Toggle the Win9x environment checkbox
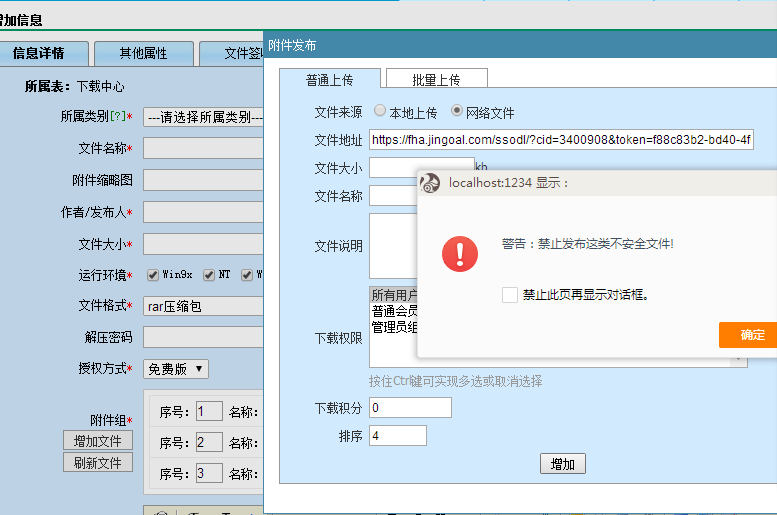The width and height of the screenshot is (777, 515). (x=153, y=275)
